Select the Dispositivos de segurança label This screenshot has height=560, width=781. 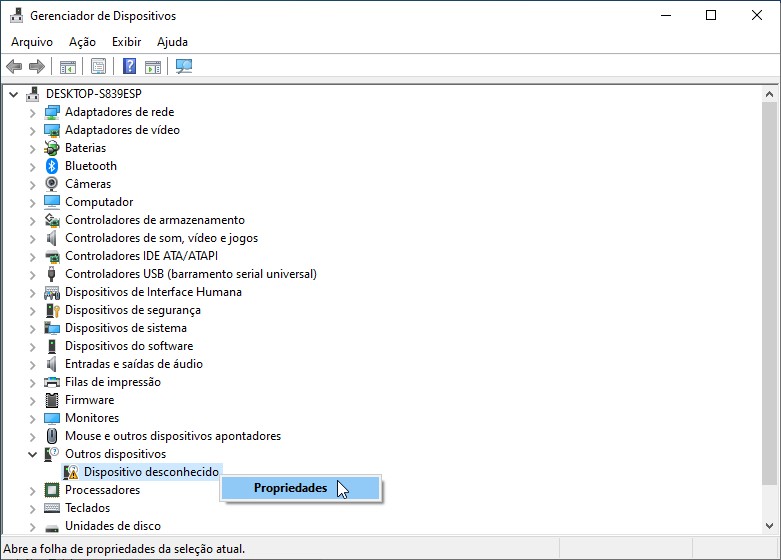tap(133, 310)
